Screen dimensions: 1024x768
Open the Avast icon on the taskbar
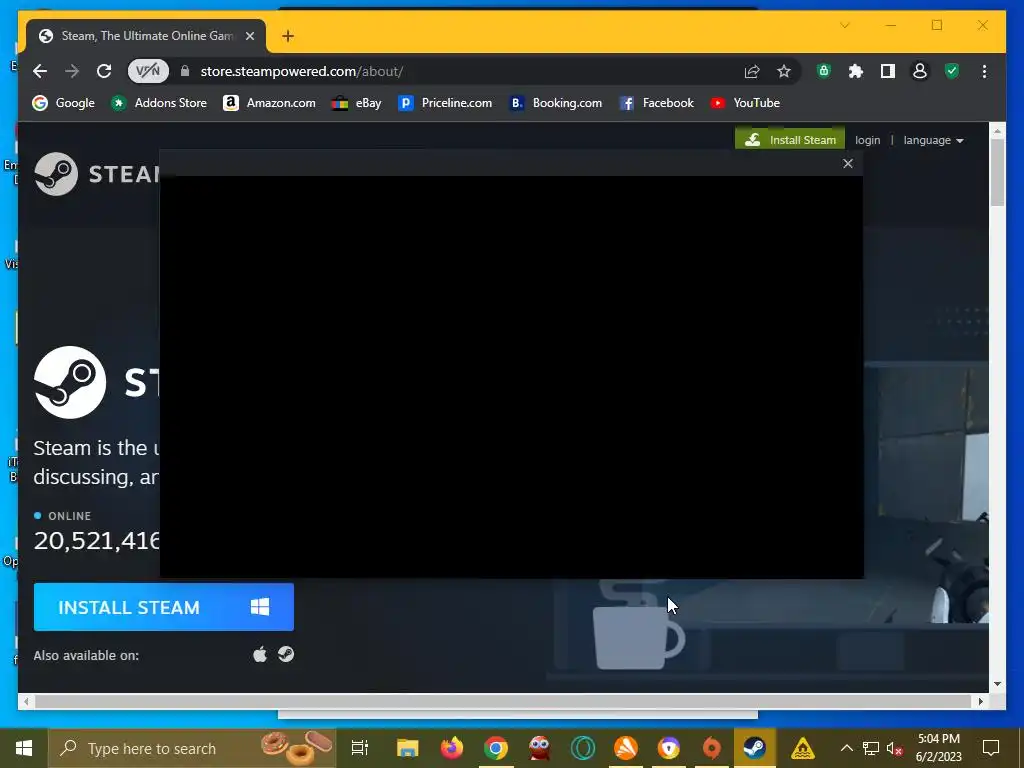point(626,748)
